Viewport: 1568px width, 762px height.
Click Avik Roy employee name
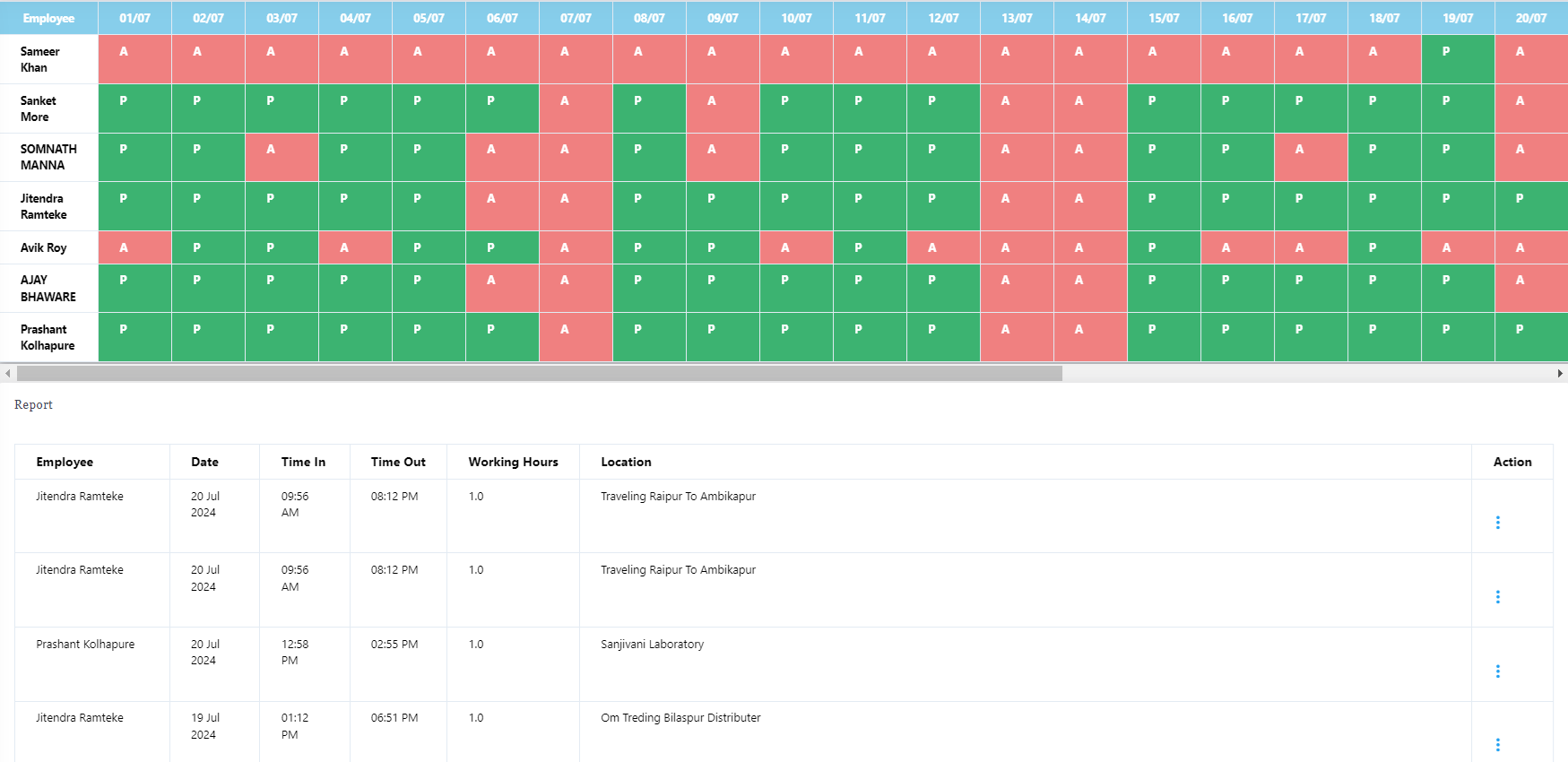(x=43, y=247)
